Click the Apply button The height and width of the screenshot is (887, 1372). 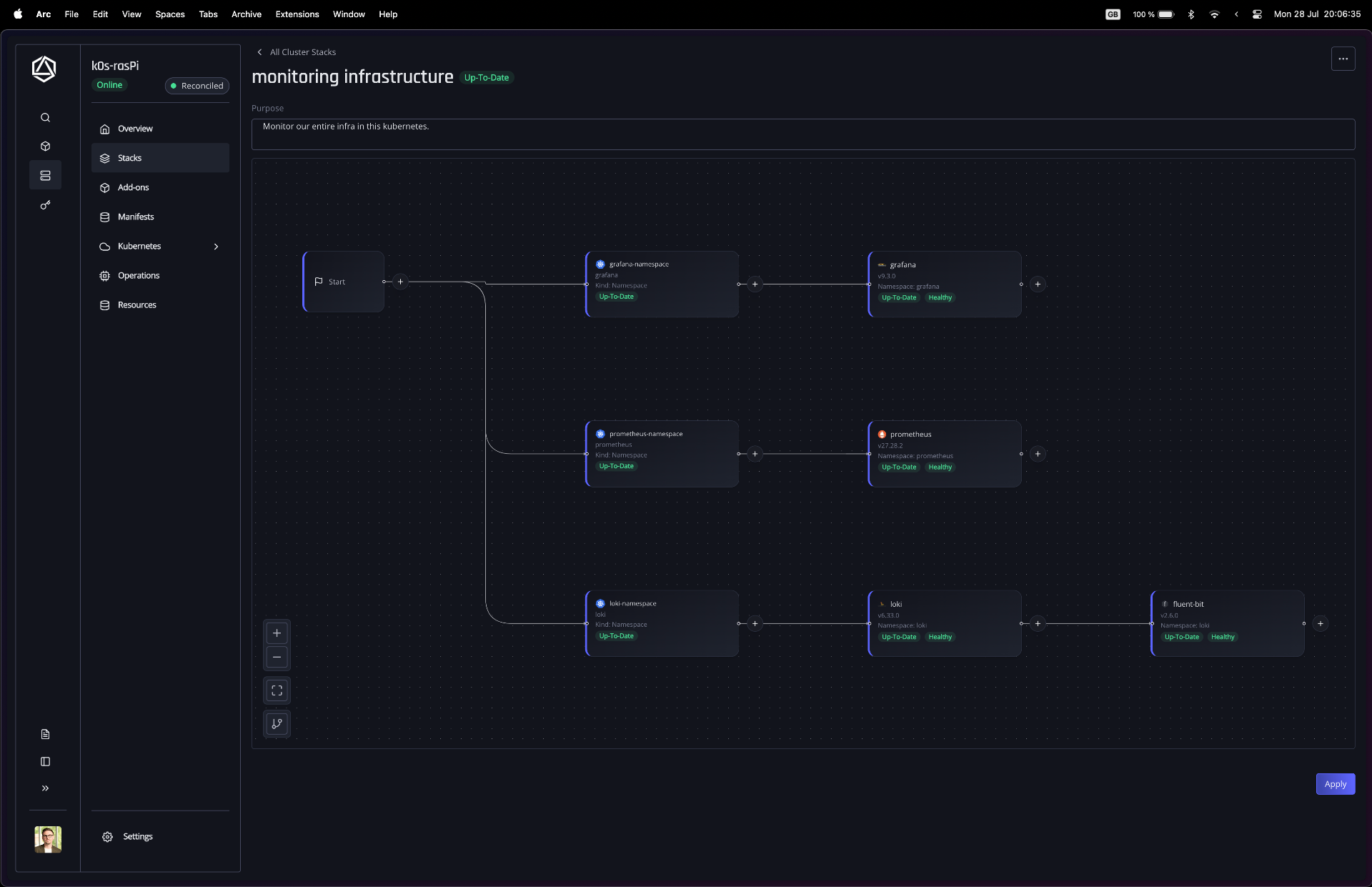tap(1335, 784)
